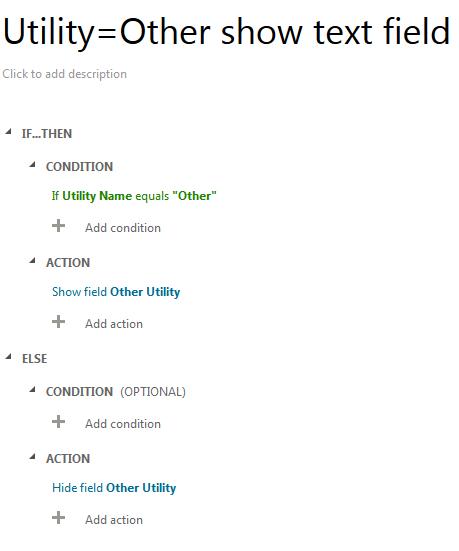Image resolution: width=459 pixels, height=551 pixels.
Task: Collapse the CONDITION (OPTIONAL) section triangle
Action: click(33, 390)
